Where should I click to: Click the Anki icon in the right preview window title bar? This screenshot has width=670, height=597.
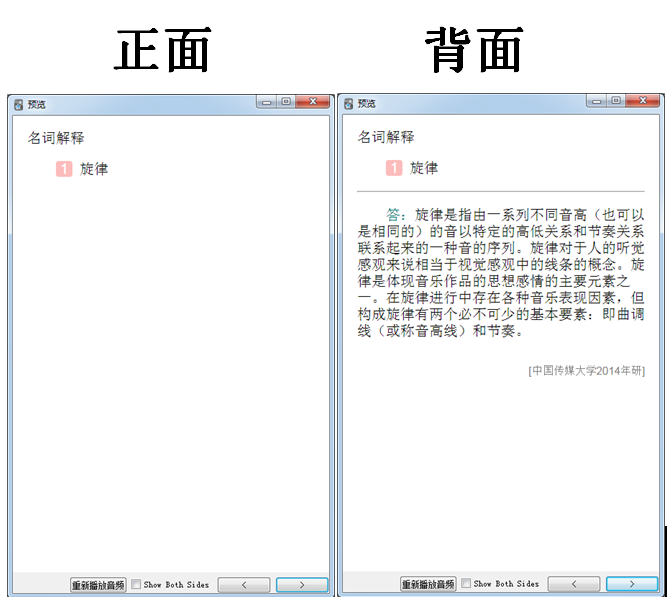pyautogui.click(x=348, y=104)
